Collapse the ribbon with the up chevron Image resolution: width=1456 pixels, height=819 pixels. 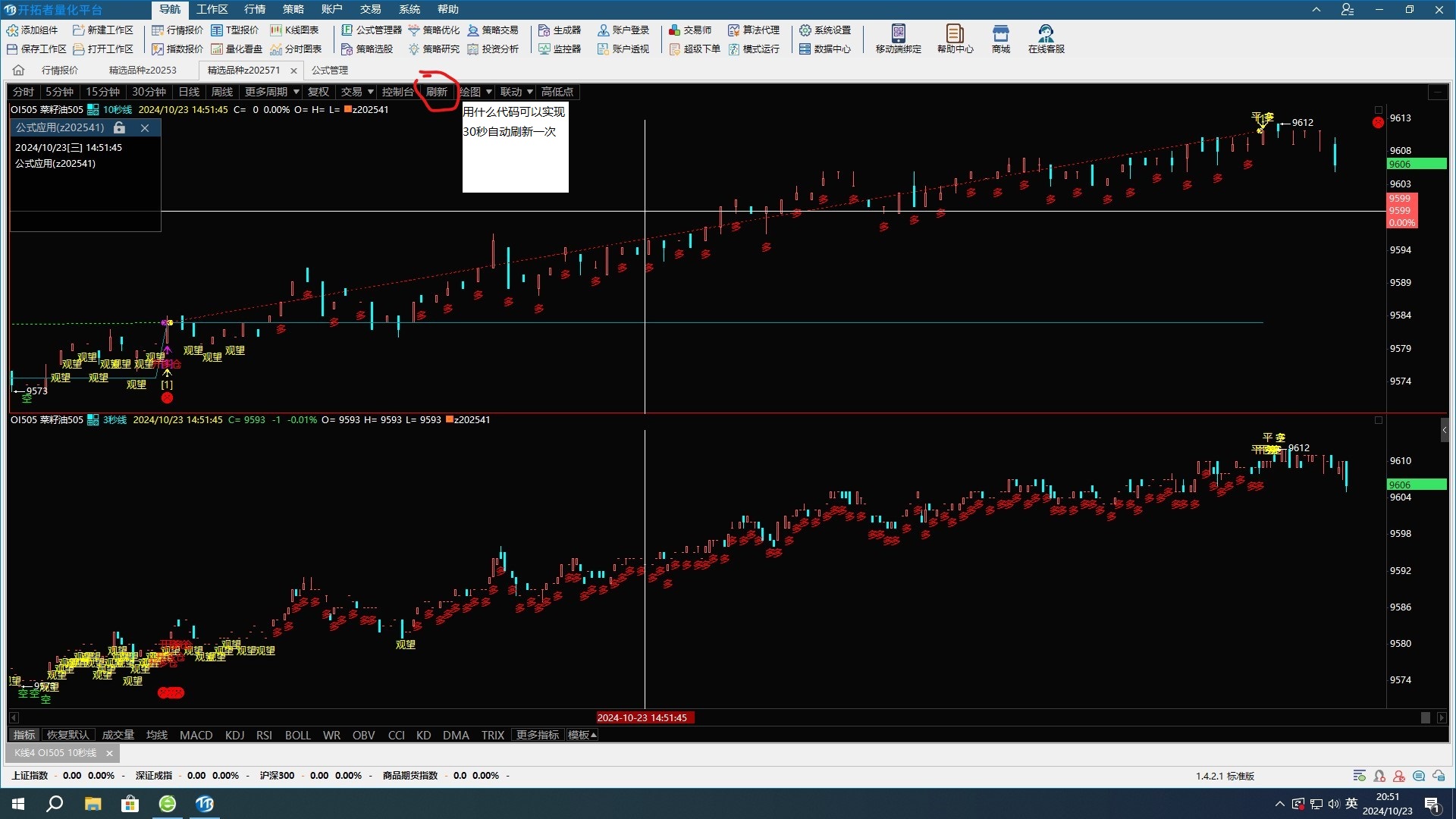[x=1316, y=10]
